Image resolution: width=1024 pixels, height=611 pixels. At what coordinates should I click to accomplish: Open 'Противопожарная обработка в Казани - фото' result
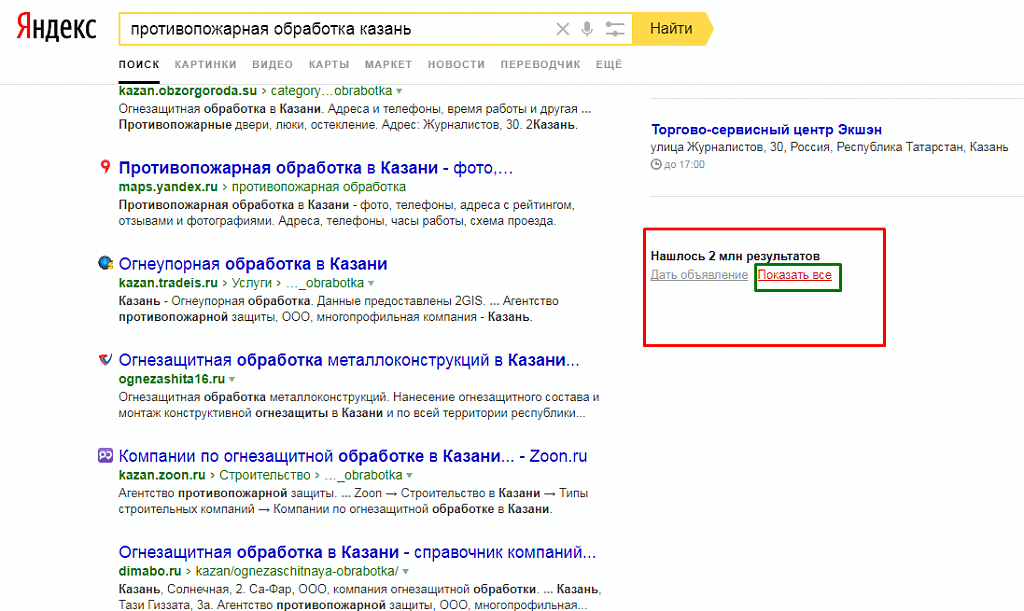[315, 168]
